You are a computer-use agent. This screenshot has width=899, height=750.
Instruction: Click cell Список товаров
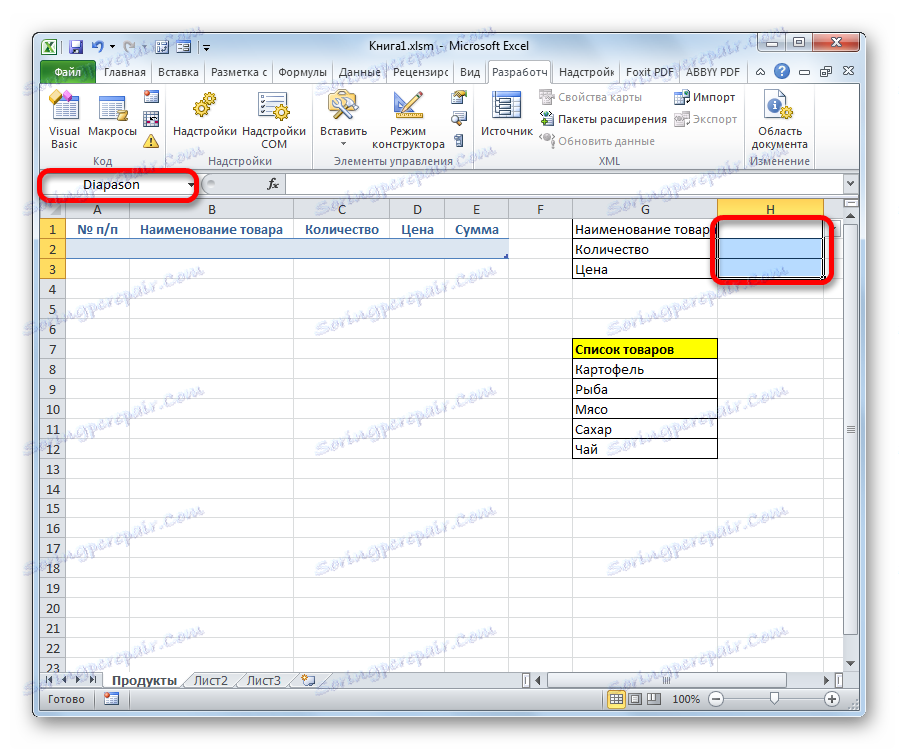click(x=645, y=349)
